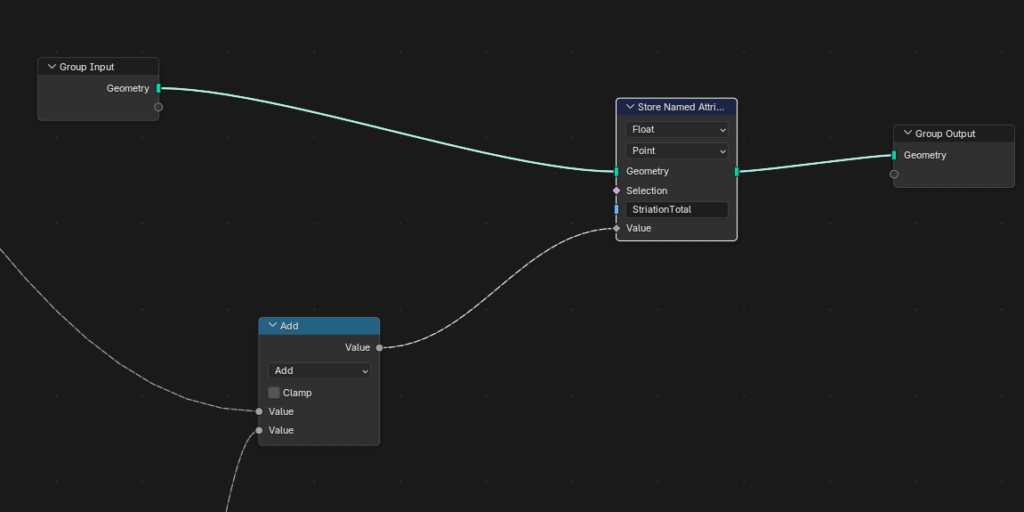Collapse the Group Output node
1024x512 pixels.
(x=908, y=133)
